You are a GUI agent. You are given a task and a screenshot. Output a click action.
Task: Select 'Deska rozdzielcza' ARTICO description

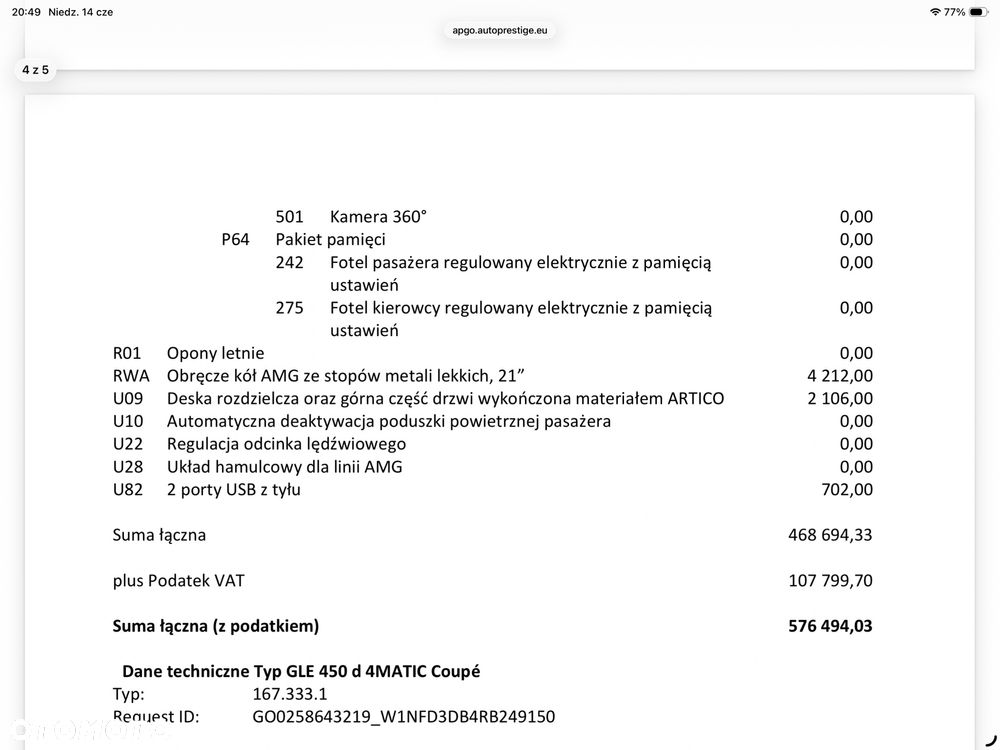(x=445, y=399)
